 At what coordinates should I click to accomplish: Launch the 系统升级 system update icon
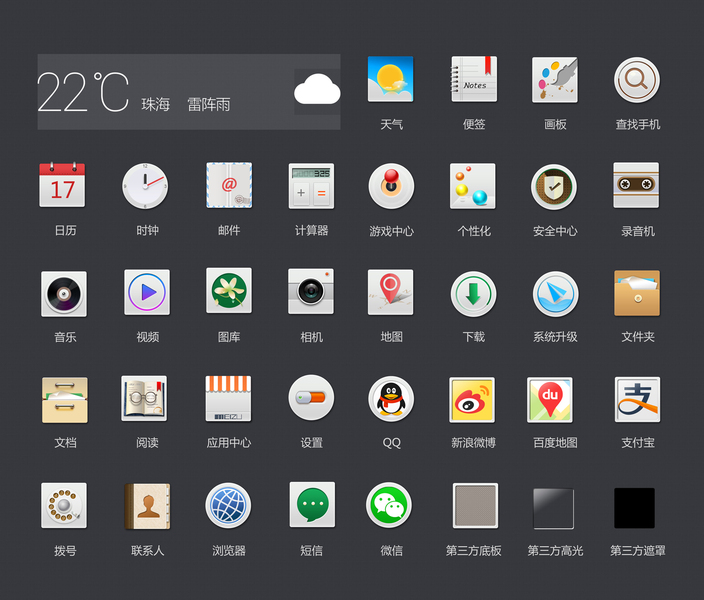(x=555, y=294)
